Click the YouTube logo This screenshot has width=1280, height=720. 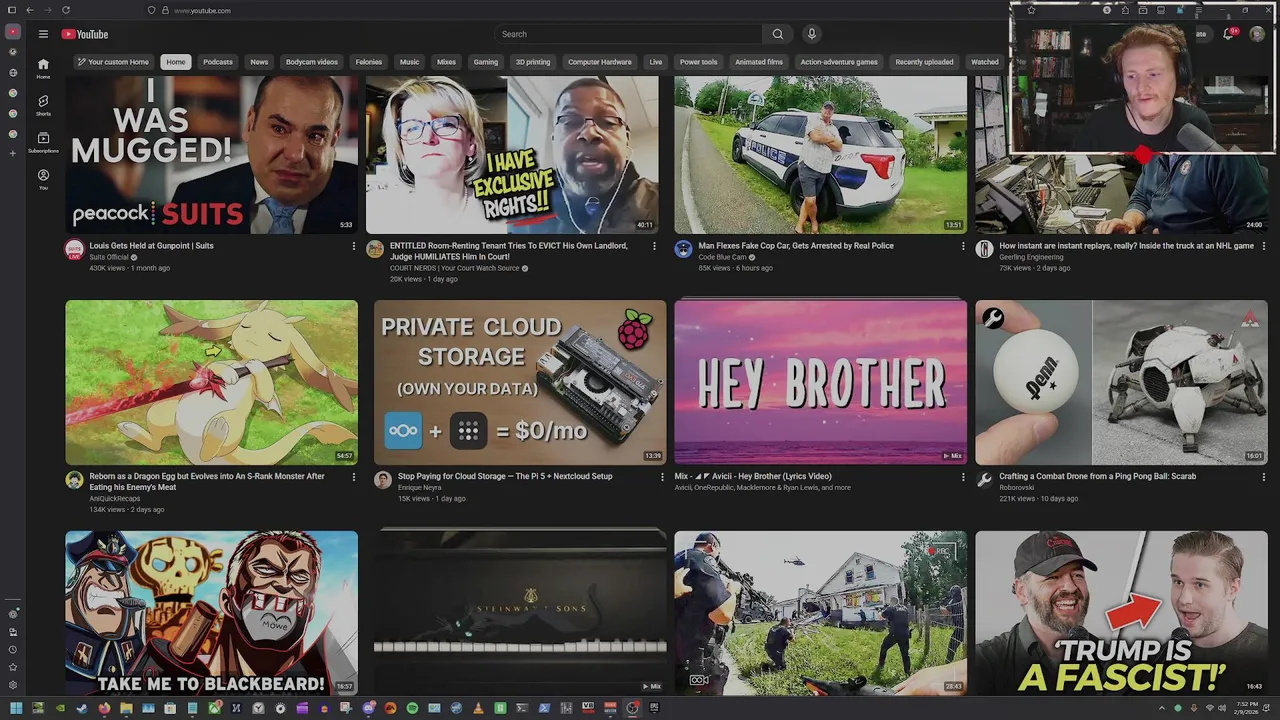pyautogui.click(x=85, y=34)
